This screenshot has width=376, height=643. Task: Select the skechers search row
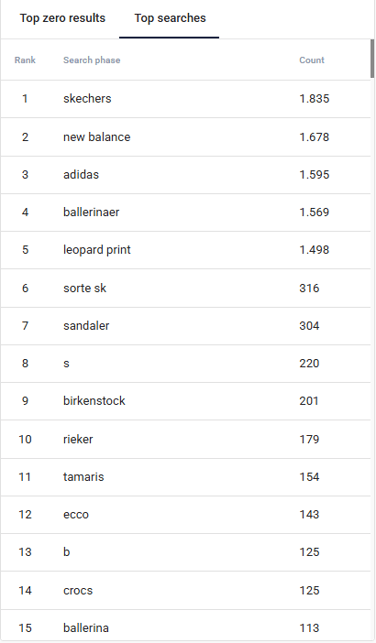coord(185,99)
